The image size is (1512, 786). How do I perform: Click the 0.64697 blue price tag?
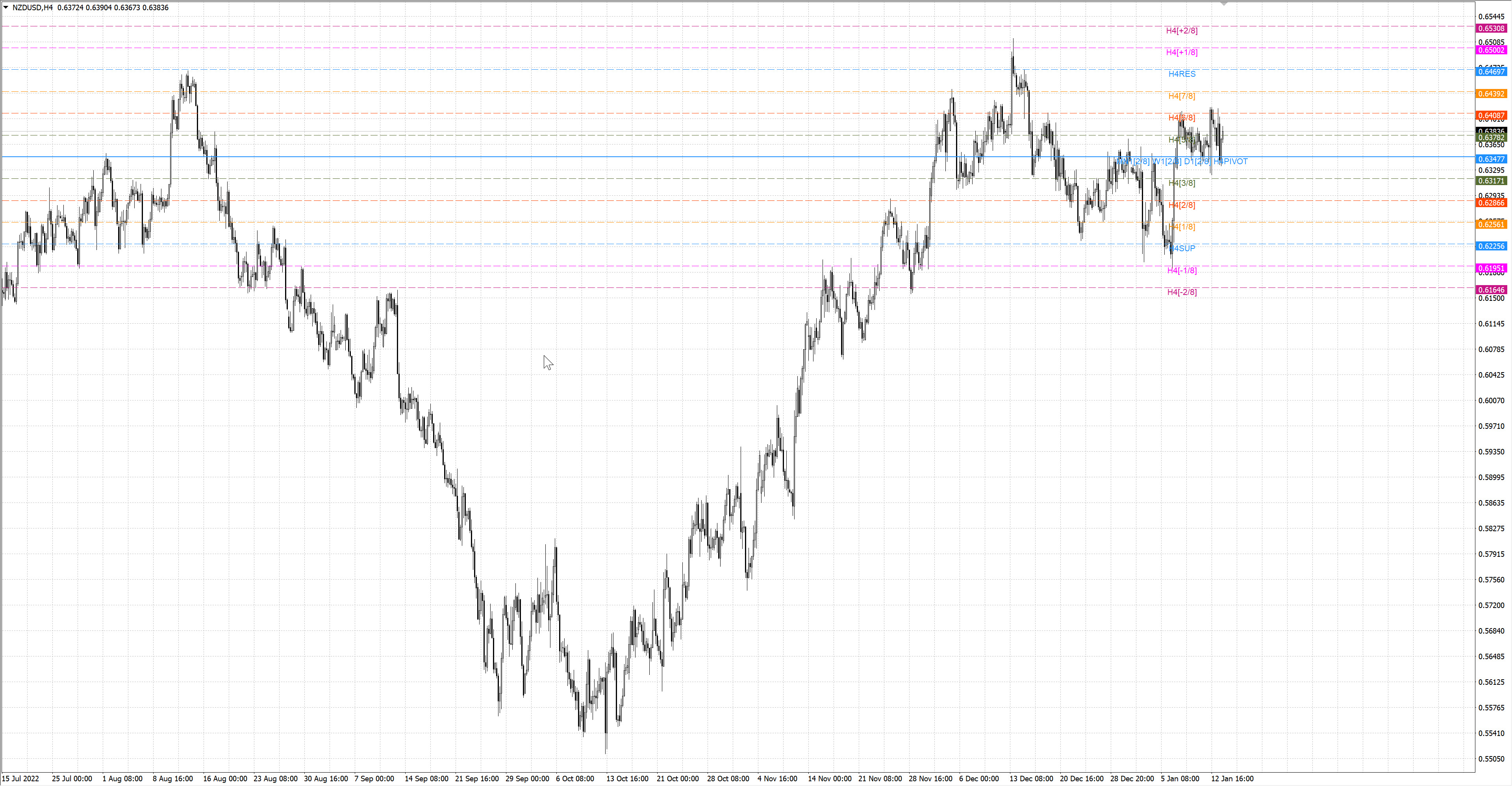1492,72
